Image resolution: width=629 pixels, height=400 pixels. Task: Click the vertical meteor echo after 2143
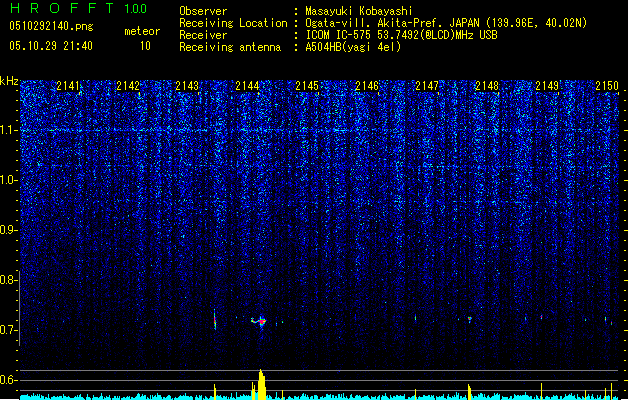point(215,320)
